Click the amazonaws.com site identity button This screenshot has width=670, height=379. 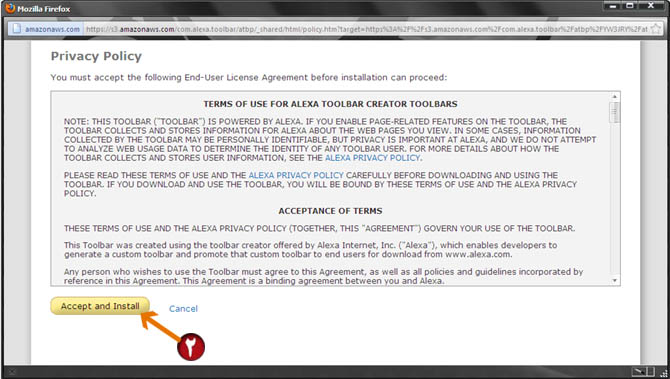pos(46,29)
